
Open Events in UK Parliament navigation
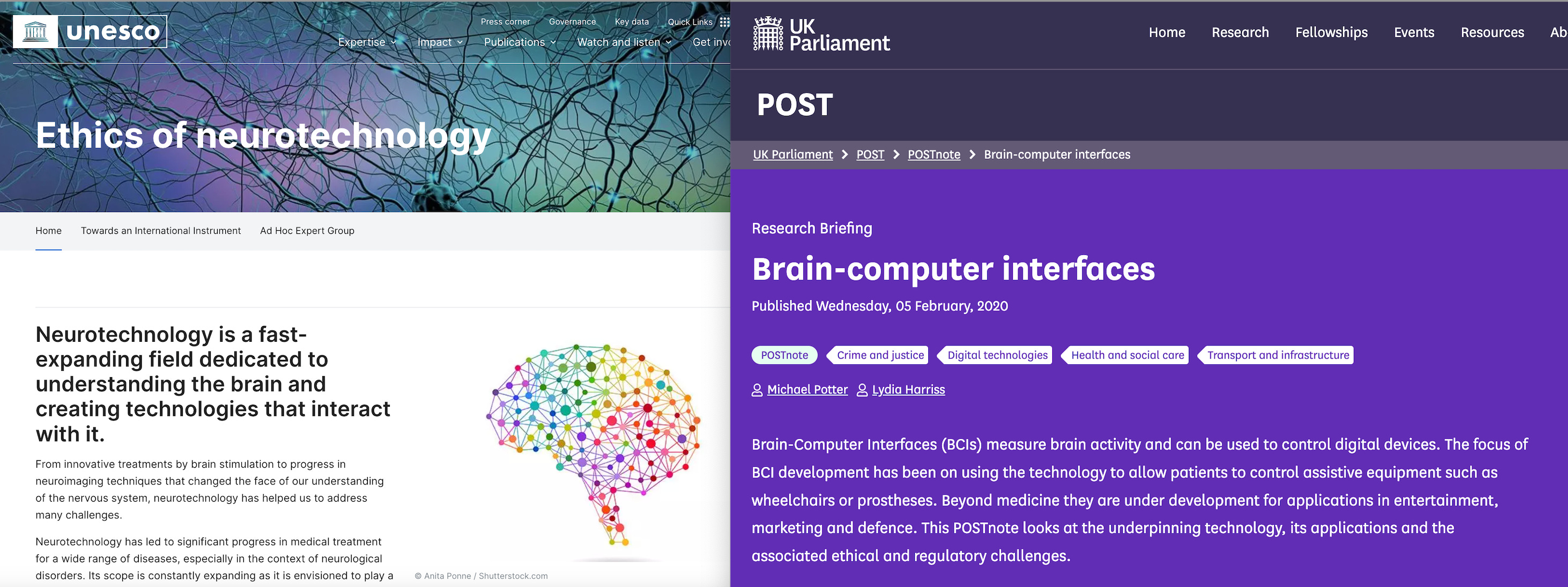[x=1414, y=33]
